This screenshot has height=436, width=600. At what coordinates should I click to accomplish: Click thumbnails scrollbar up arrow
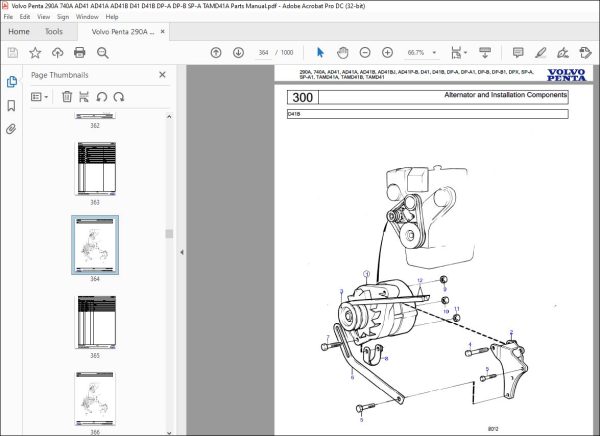[x=169, y=116]
